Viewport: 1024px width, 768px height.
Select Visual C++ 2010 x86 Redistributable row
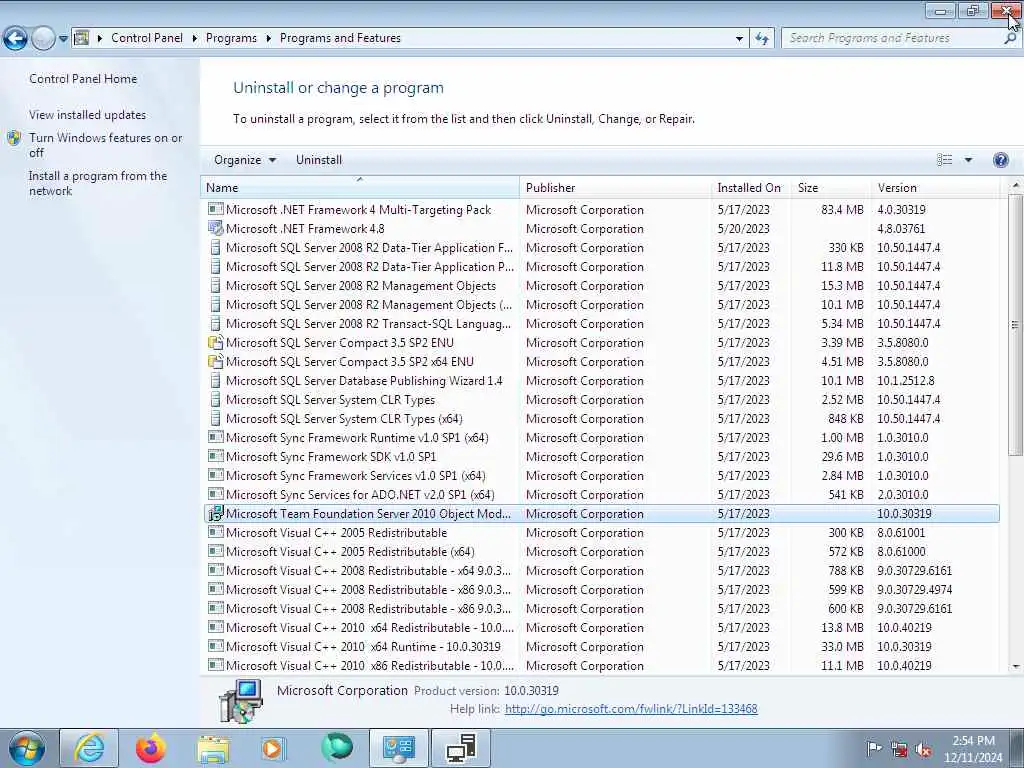coord(601,665)
